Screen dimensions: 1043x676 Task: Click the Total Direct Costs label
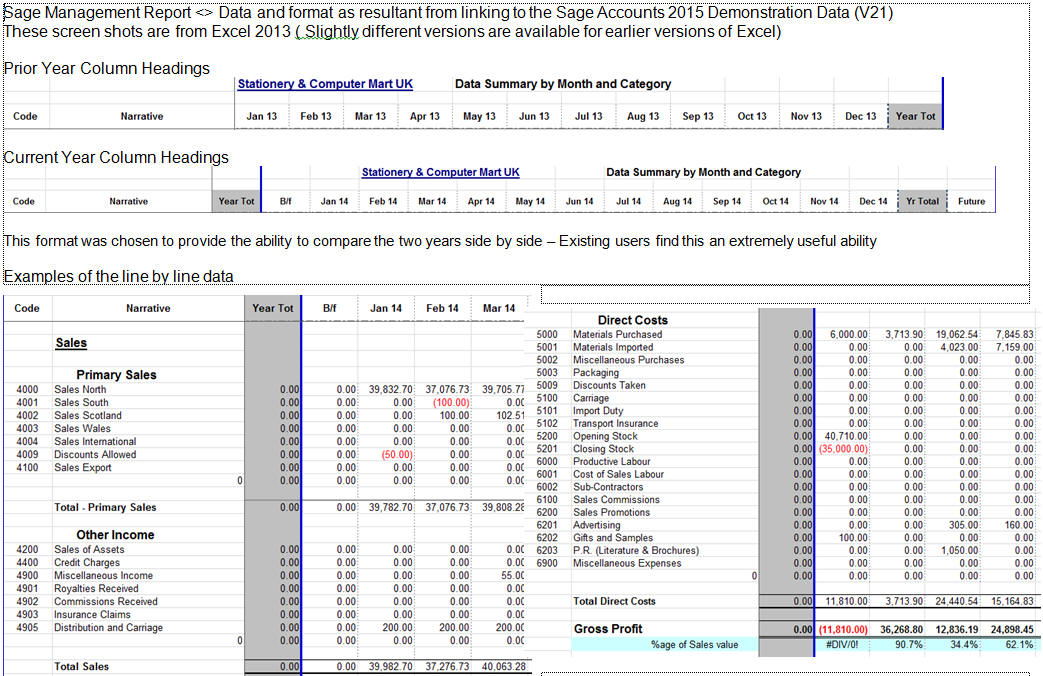click(x=615, y=601)
